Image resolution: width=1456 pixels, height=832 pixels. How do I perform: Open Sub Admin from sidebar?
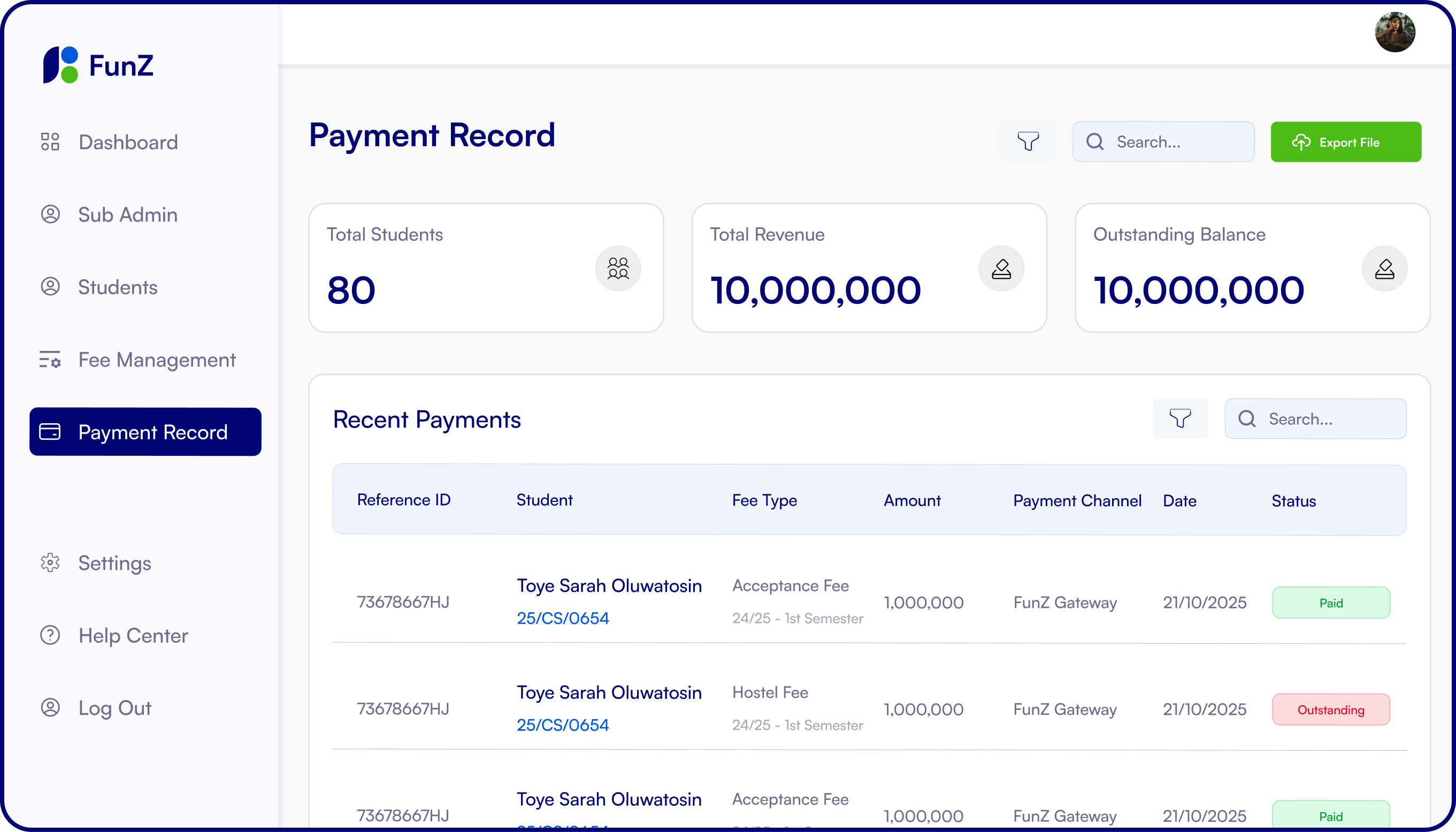[127, 215]
